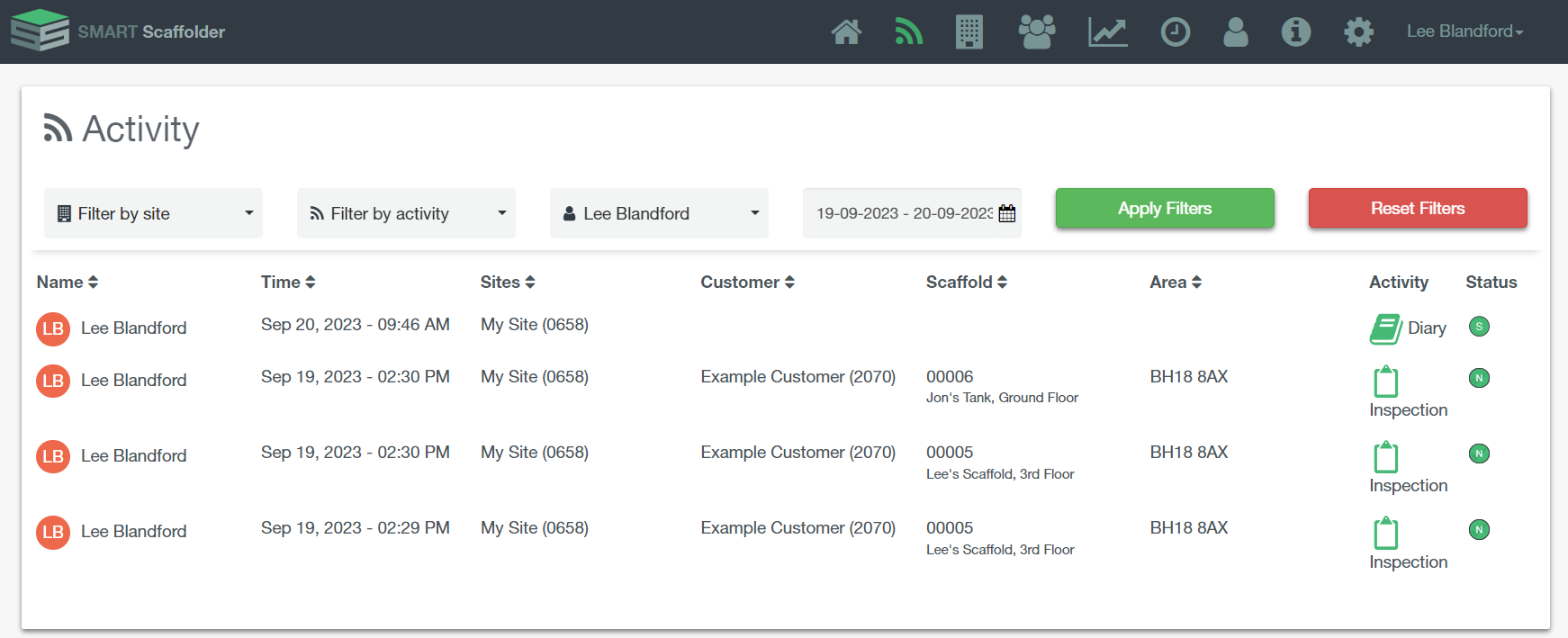Expand the Filter by site dropdown
The image size is (1568, 638).
[153, 213]
